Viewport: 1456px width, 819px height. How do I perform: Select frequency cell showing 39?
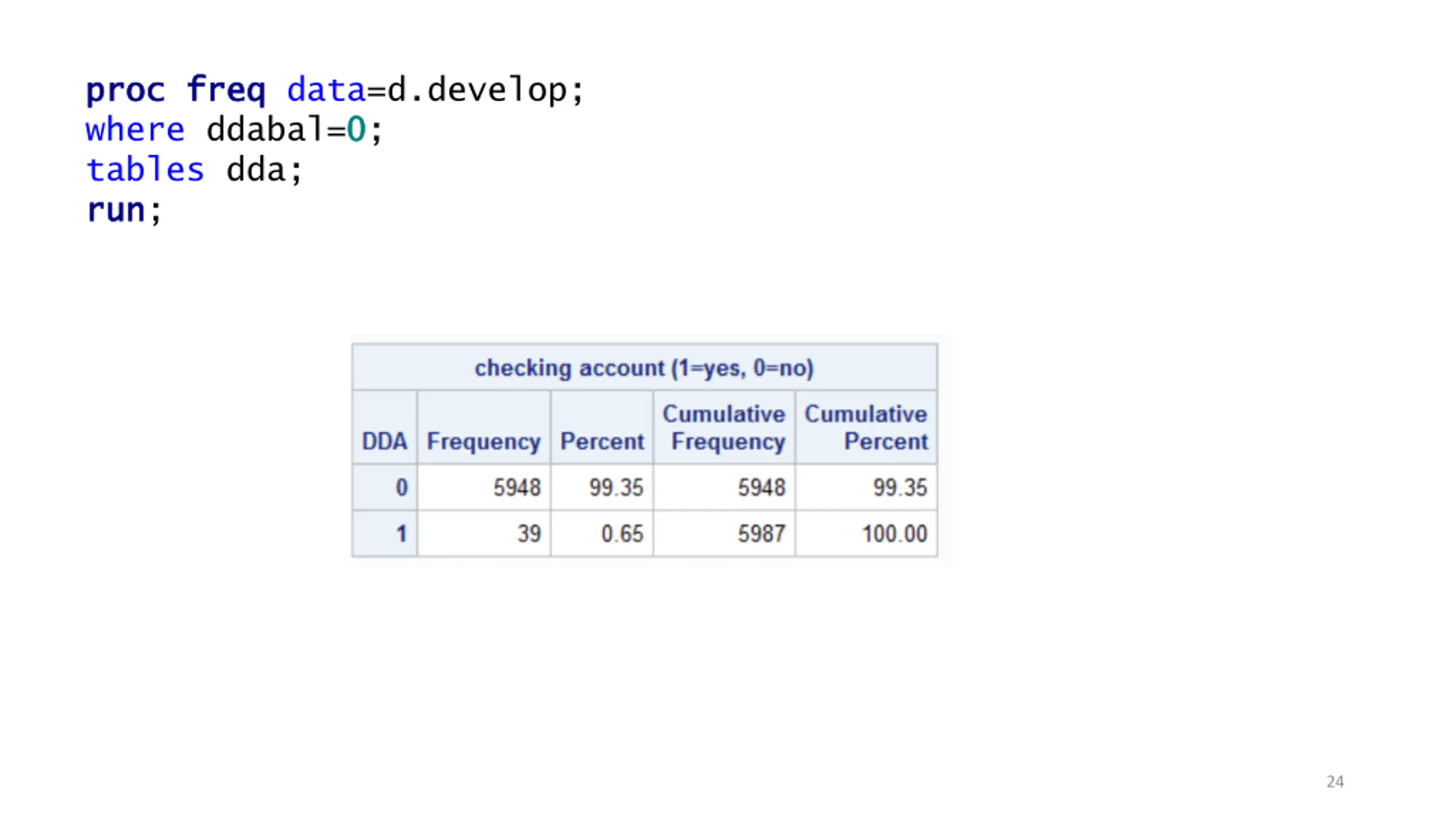click(484, 533)
